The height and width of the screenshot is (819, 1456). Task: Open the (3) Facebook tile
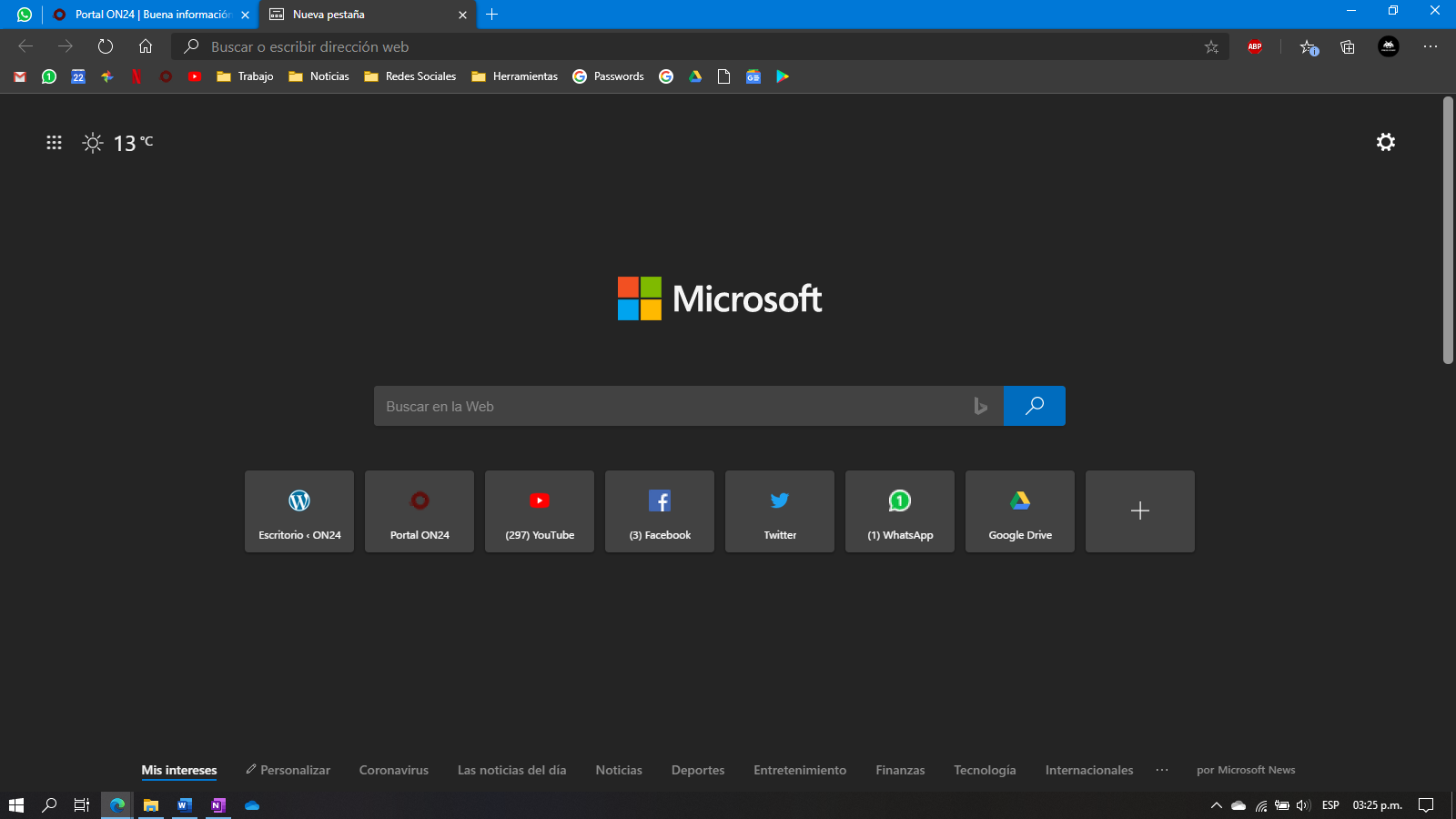pos(660,511)
